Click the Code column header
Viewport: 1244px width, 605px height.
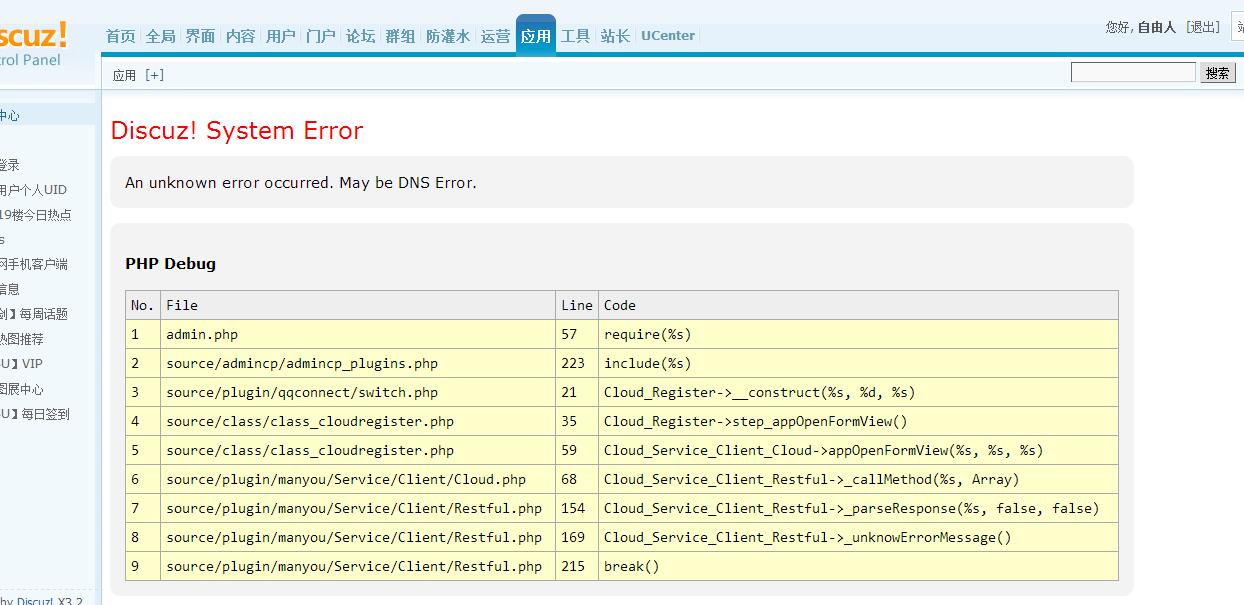[858, 305]
